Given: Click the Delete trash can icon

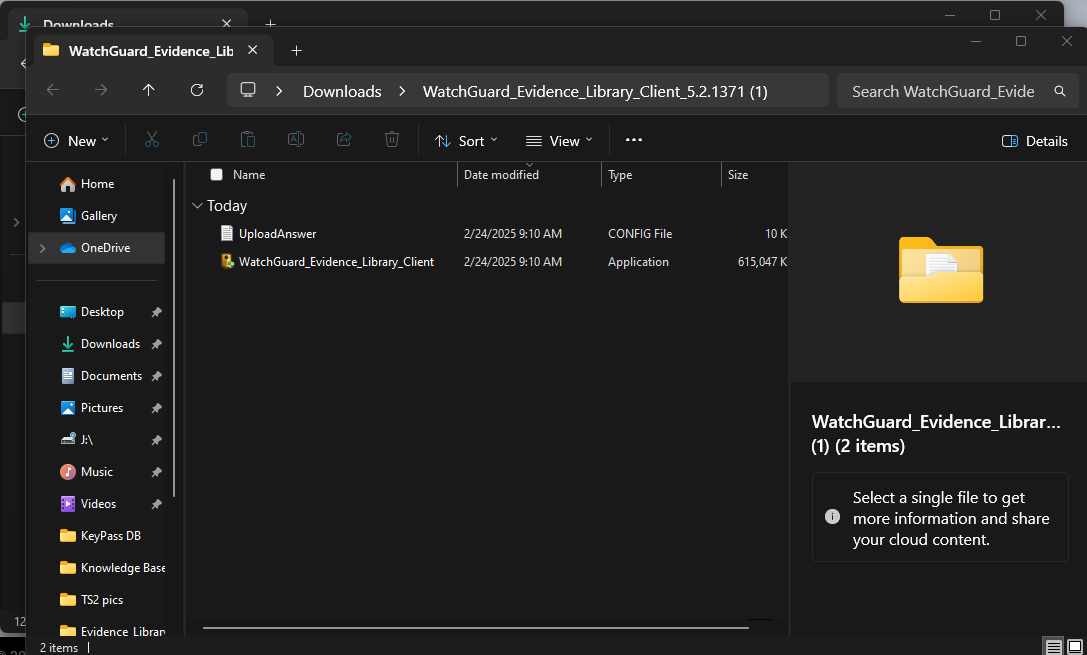Looking at the screenshot, I should [392, 140].
